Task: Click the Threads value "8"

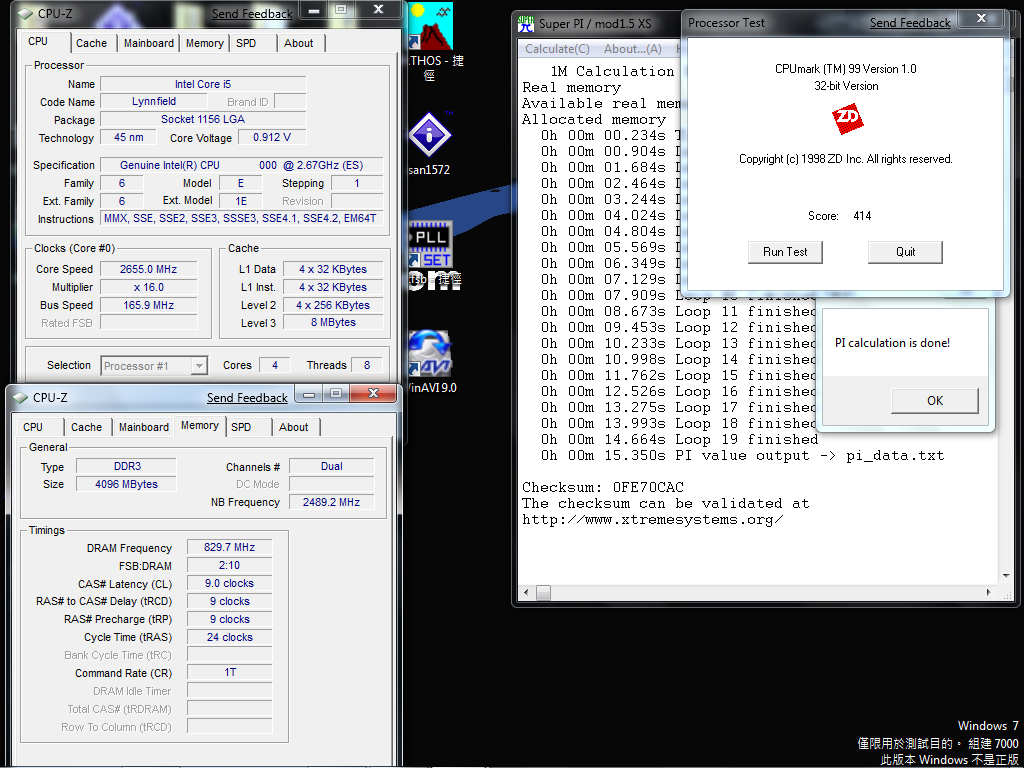Action: pyautogui.click(x=367, y=365)
